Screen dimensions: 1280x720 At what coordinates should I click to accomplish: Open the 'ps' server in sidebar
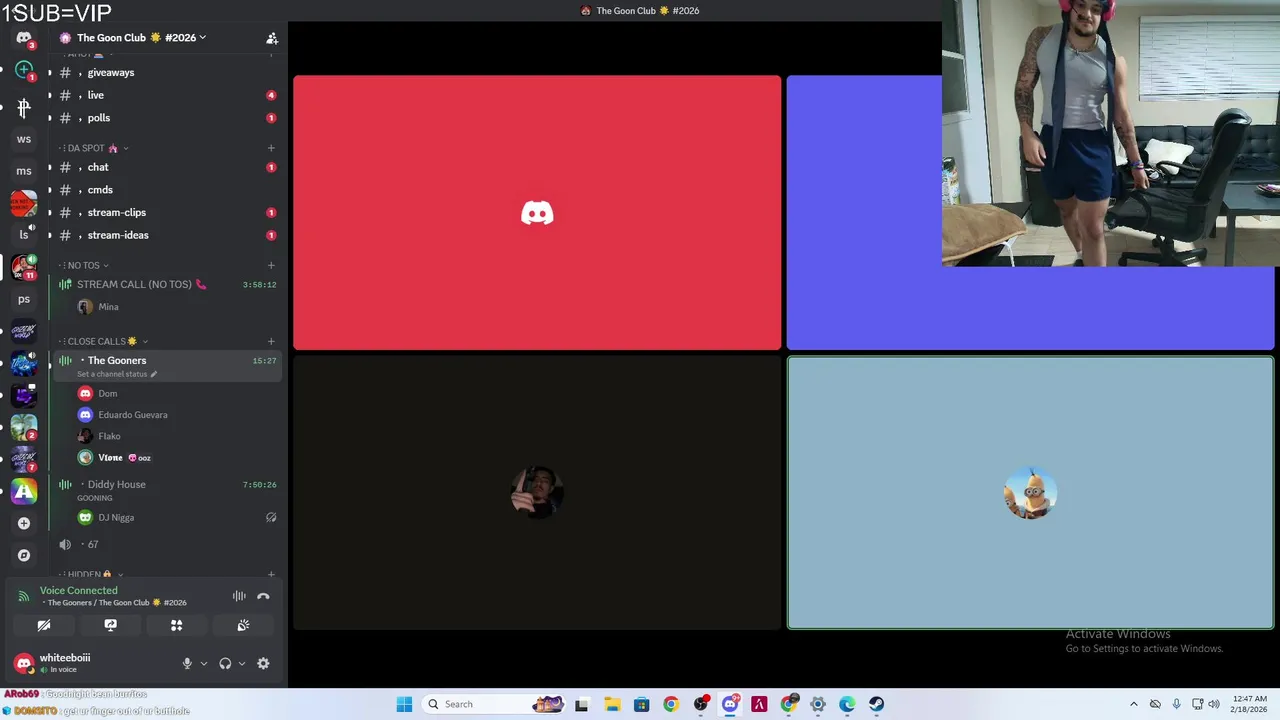coord(24,299)
